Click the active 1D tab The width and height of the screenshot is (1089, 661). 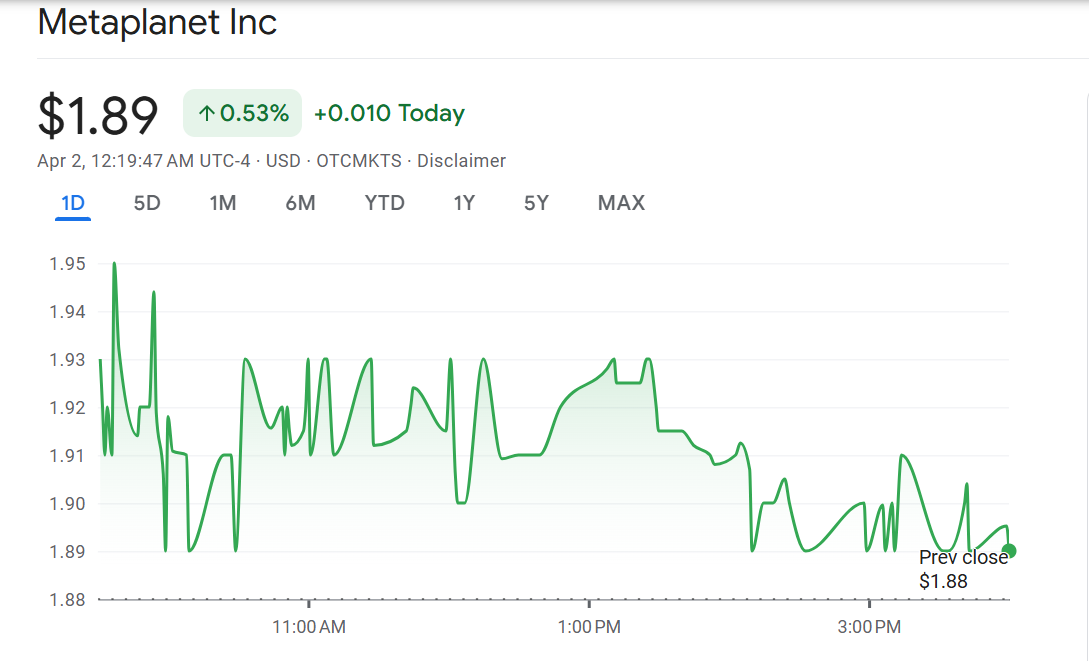click(70, 202)
